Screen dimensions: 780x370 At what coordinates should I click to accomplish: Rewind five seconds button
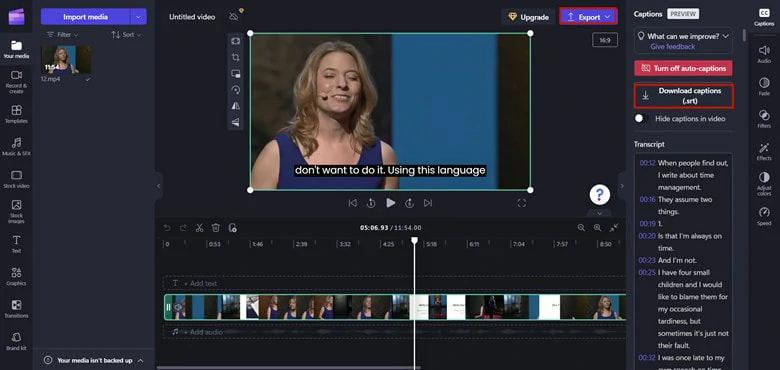pyautogui.click(x=371, y=203)
